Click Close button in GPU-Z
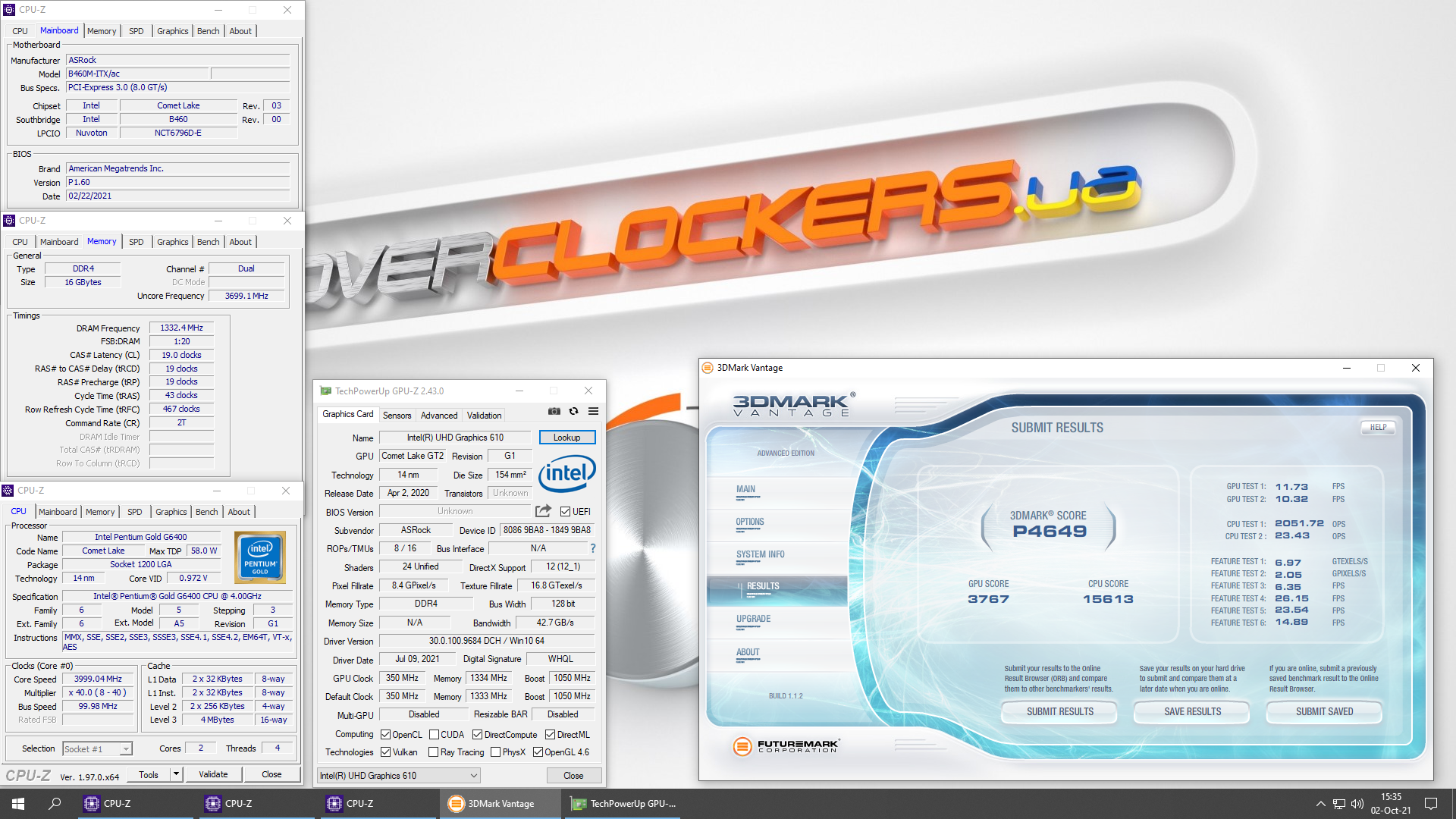Screen dimensions: 1456x819 [x=574, y=776]
